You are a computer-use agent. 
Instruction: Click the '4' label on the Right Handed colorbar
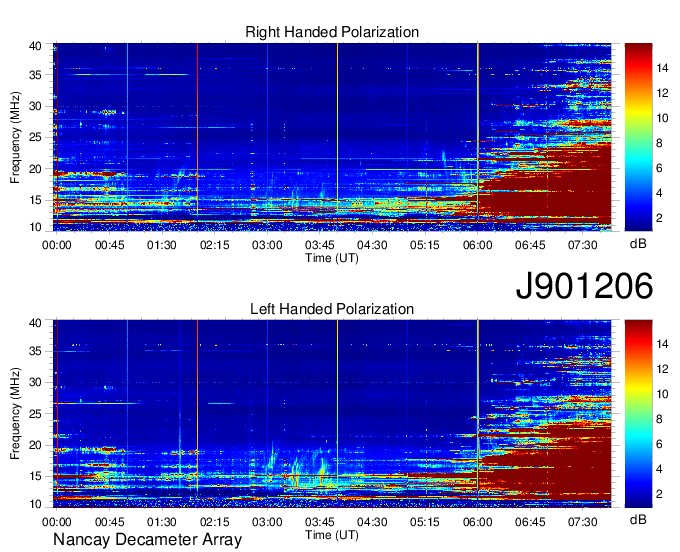[x=659, y=193]
